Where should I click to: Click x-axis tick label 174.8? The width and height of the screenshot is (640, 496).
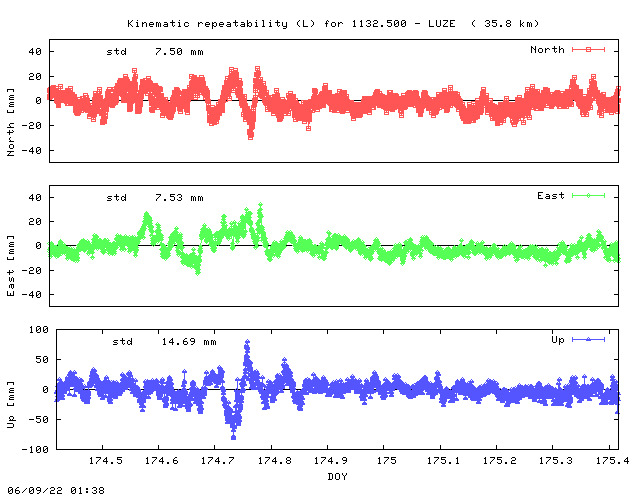(274, 461)
